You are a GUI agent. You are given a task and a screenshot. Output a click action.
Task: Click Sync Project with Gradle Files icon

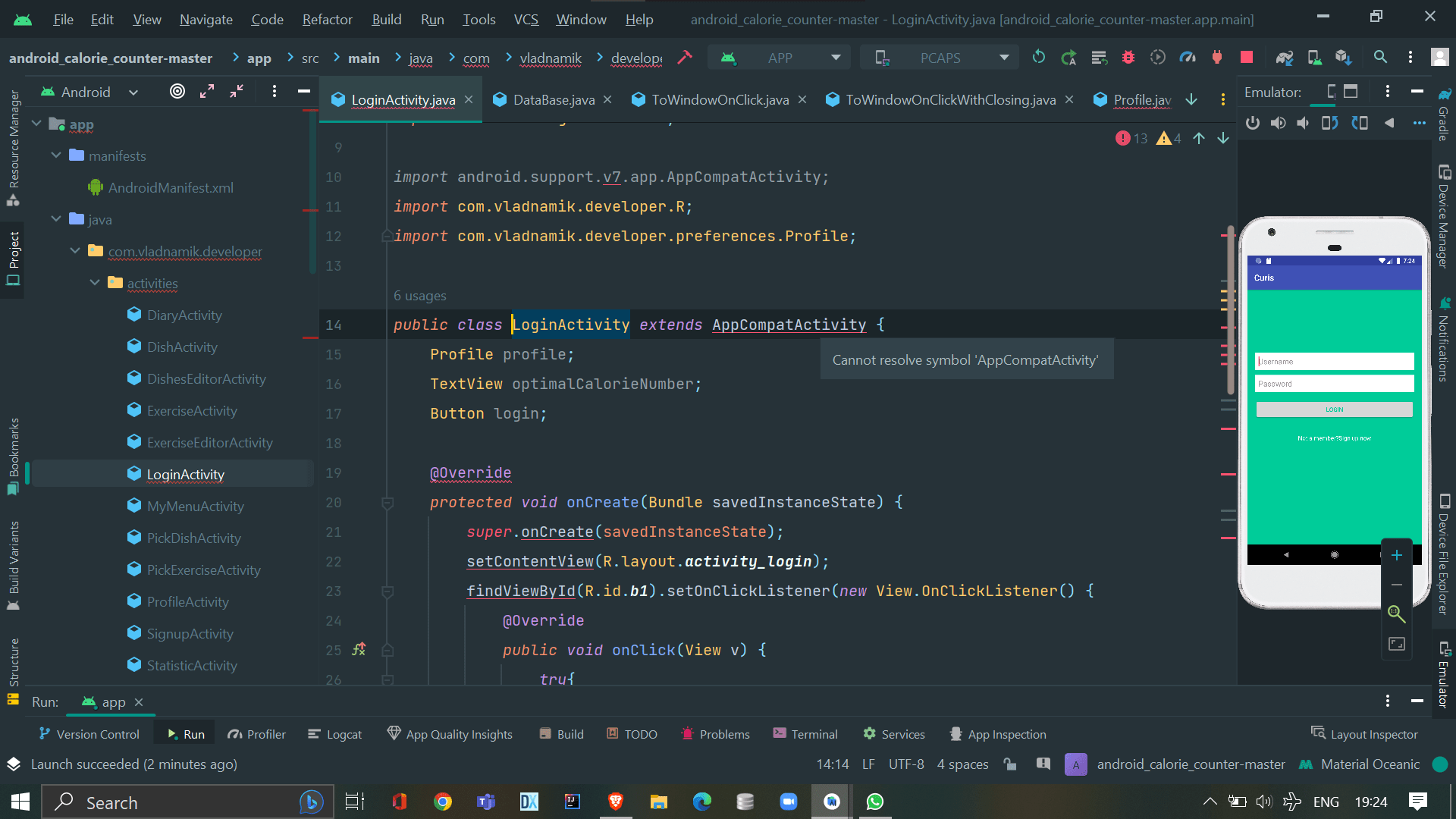point(1284,58)
